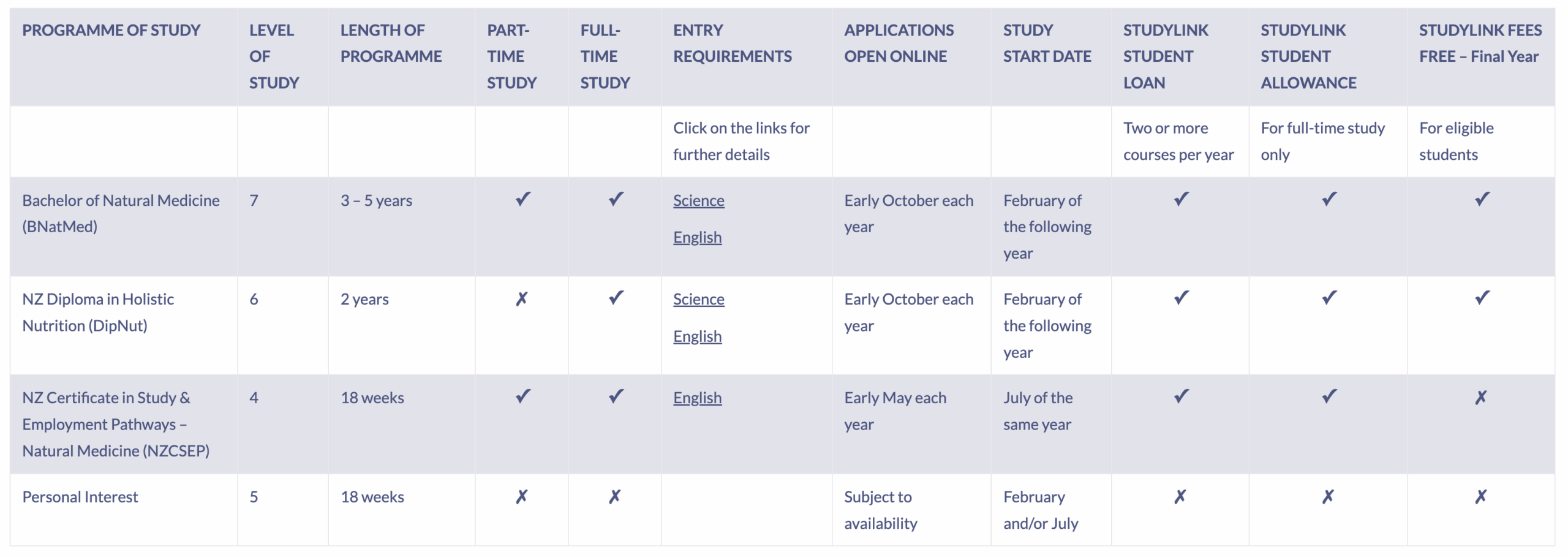Click the Fees Free checkmark in the DipNut row

pos(1482,298)
